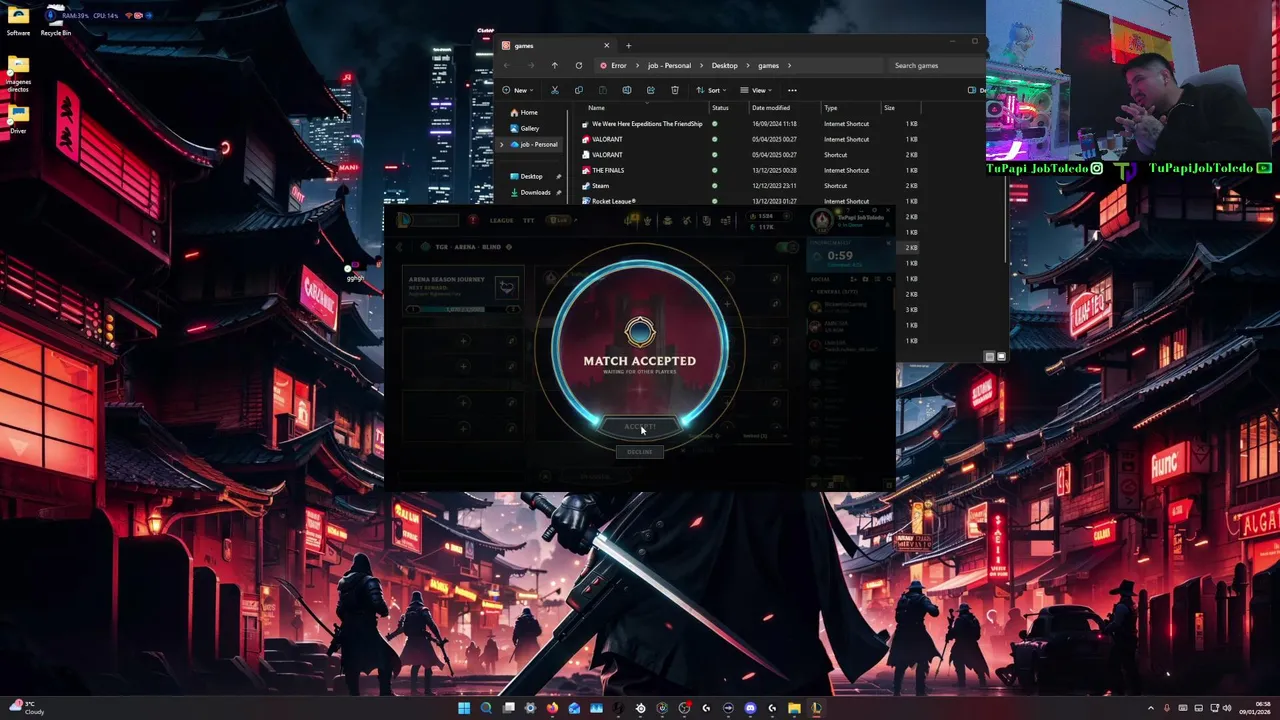Expand chevron after games breadcrumb
Viewport: 1280px width, 720px height.
(x=789, y=65)
